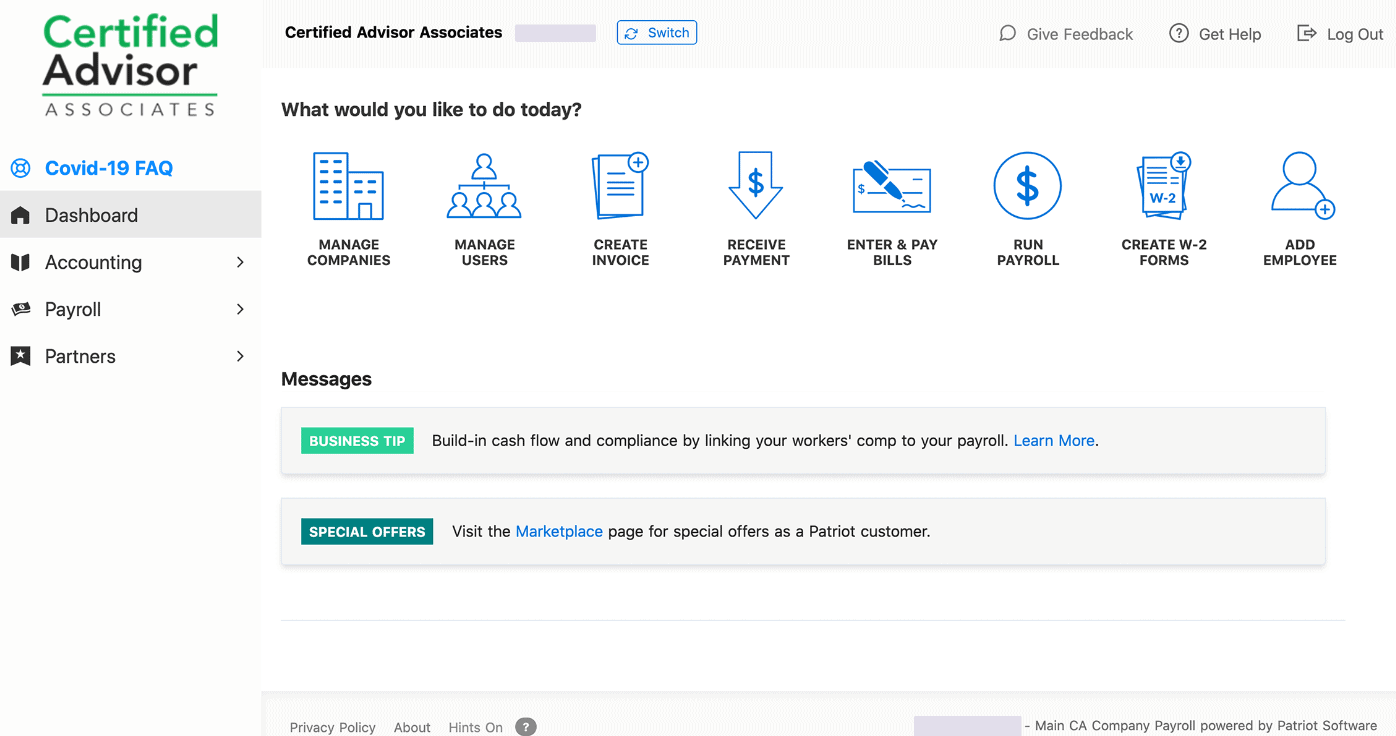Select Partners in the sidebar
This screenshot has height=736, width=1396.
click(130, 356)
